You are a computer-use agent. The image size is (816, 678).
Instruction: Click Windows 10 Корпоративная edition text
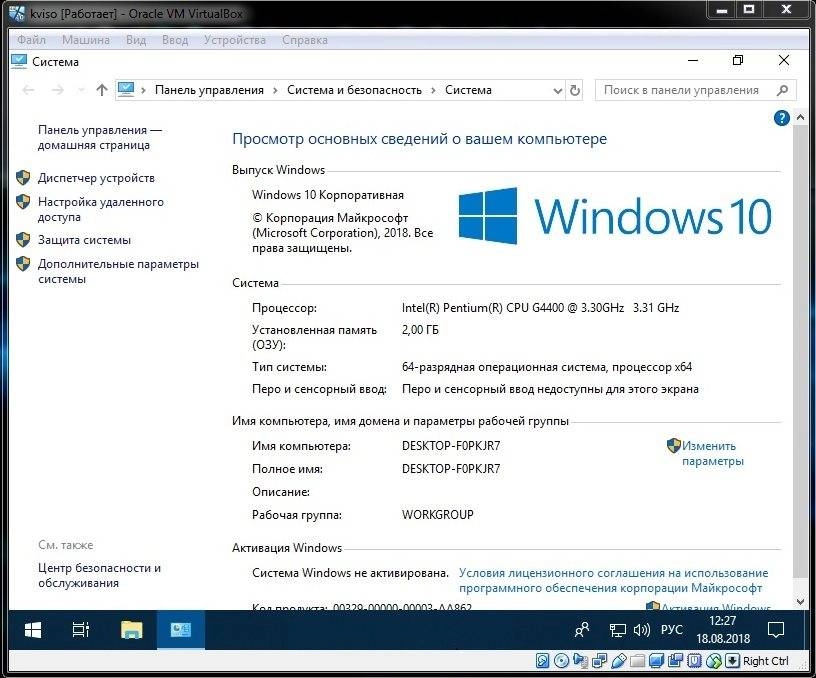pos(328,195)
